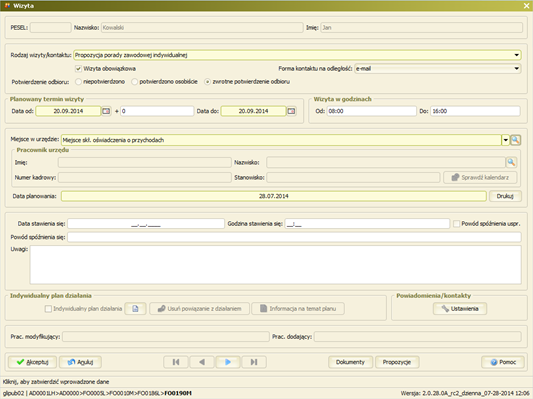Open calendar picker for Data do
Image resolution: width=533 pixels, height=399 pixels.
291,111
